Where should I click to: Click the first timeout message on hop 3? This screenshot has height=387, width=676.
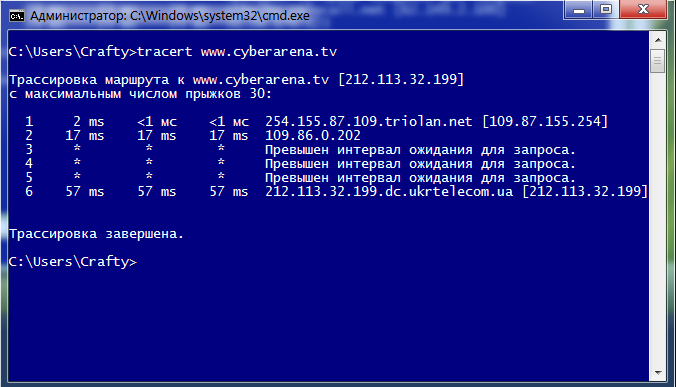click(x=420, y=150)
